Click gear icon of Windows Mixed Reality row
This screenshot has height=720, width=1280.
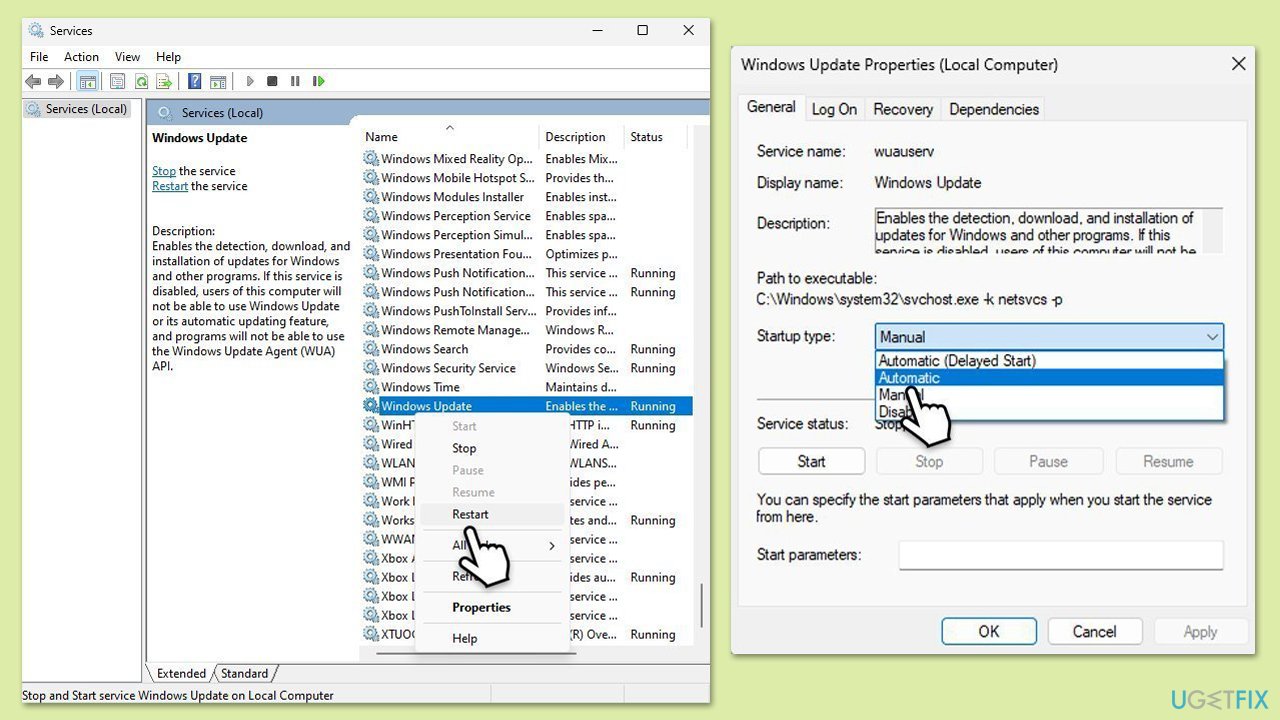[371, 159]
